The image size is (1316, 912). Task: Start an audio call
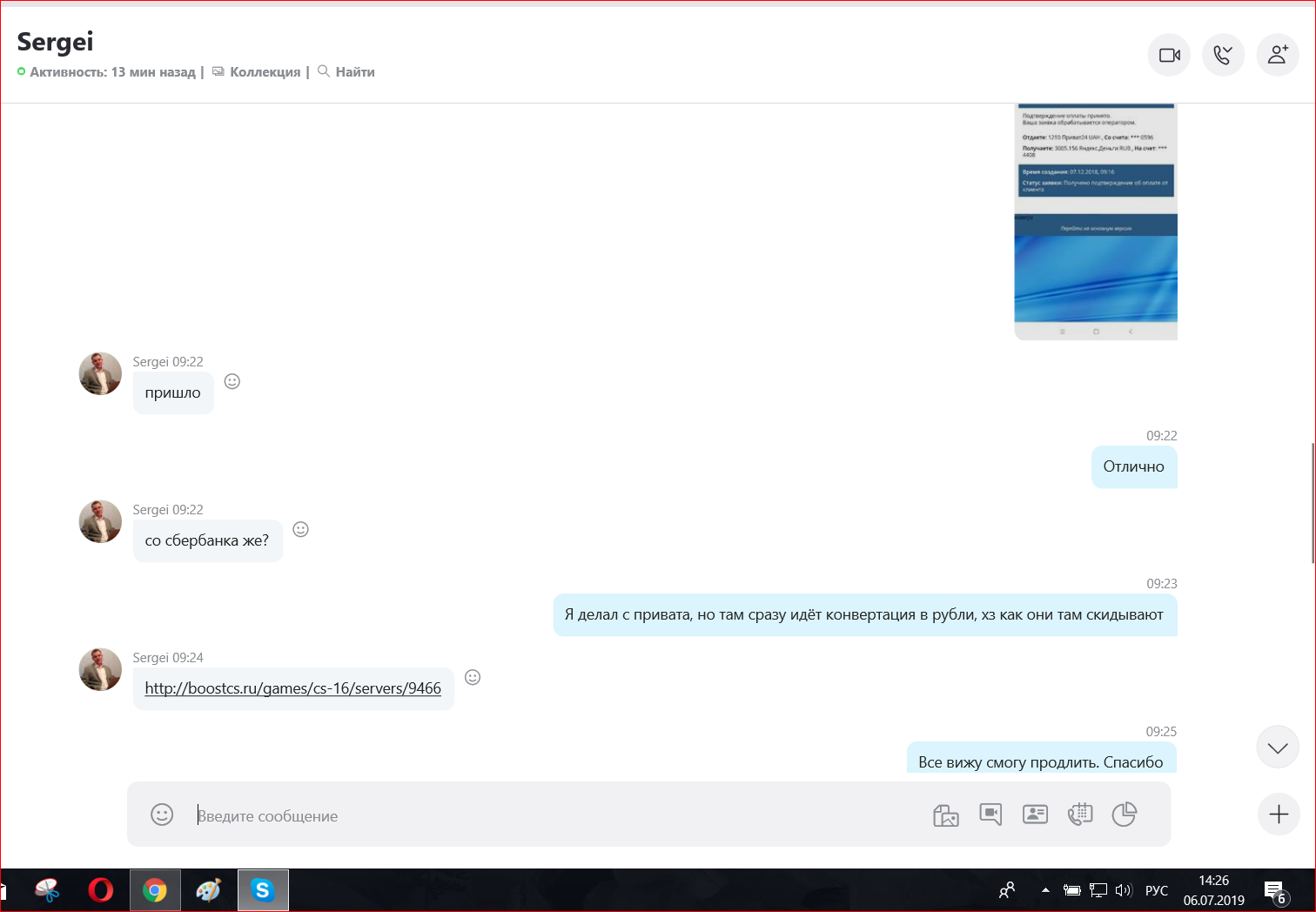(x=1223, y=55)
